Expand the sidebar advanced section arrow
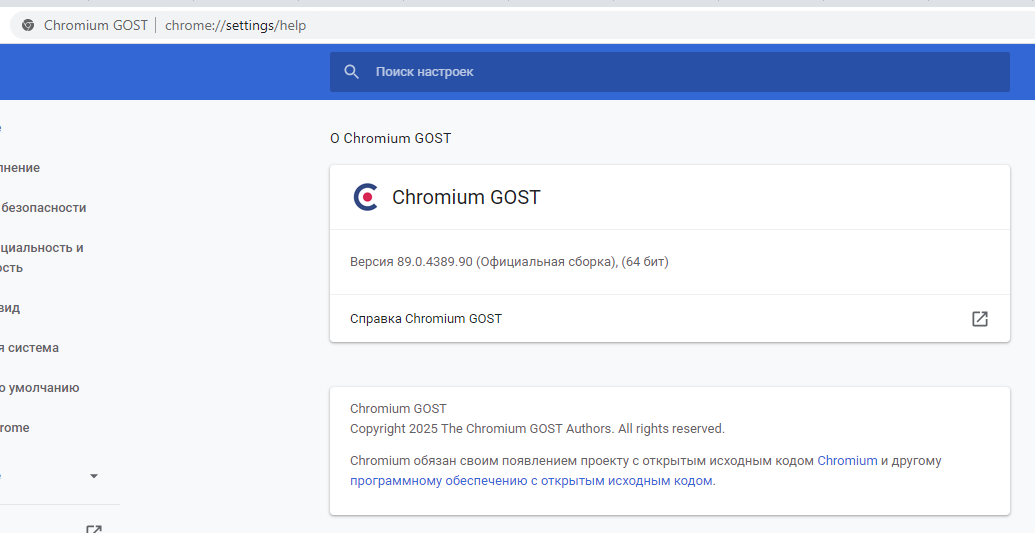 94,476
